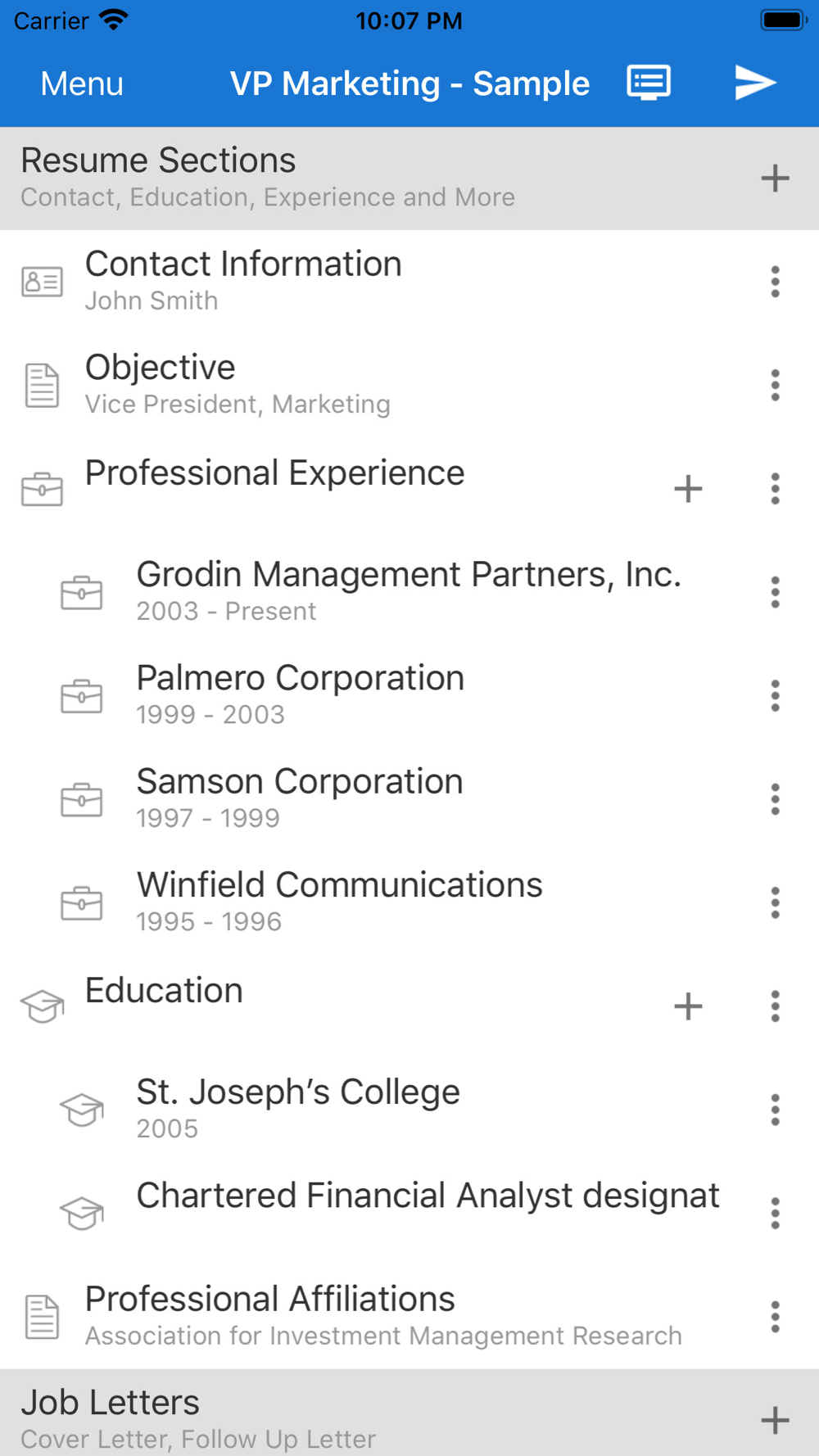Viewport: 819px width, 1456px height.
Task: Open options menu for Objective
Action: point(775,385)
